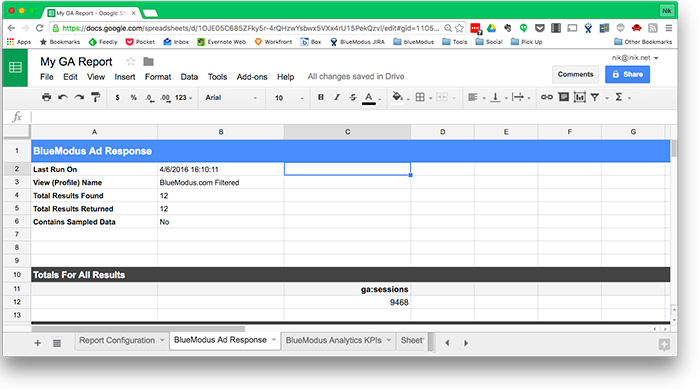Click the functions sigma icon
The height and width of the screenshot is (389, 700).
(619, 97)
